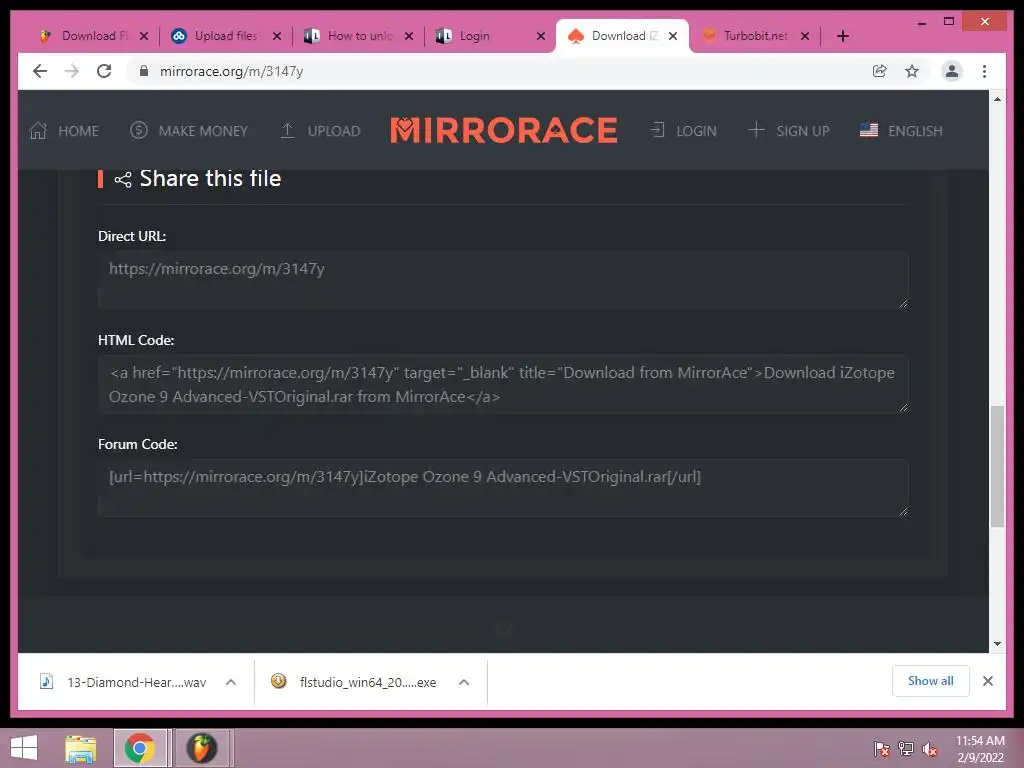Click the US flag icon
1024x768 pixels.
(x=869, y=130)
